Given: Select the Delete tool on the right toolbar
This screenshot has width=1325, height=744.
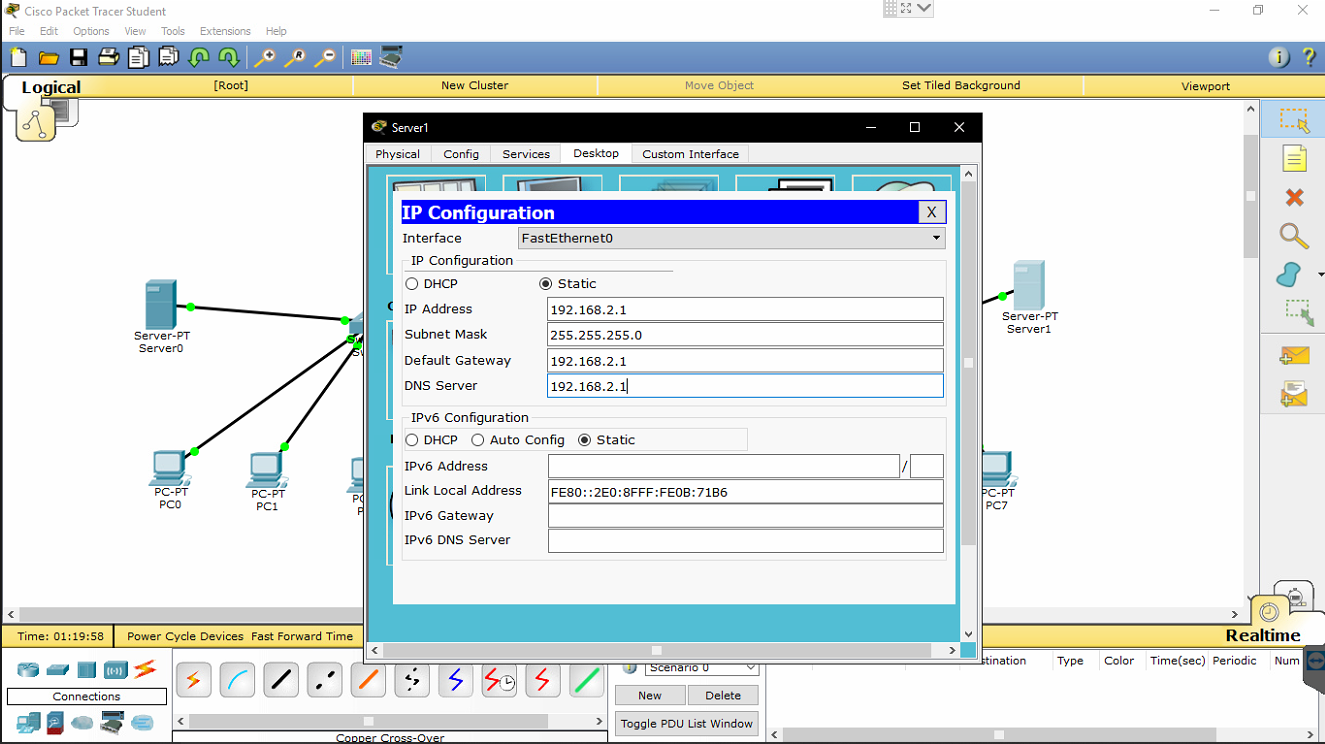Looking at the screenshot, I should click(1293, 197).
